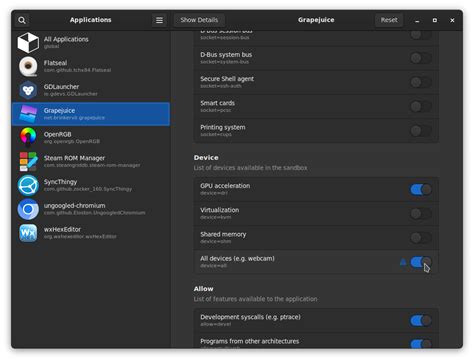This screenshot has height=361, width=474.
Task: Open the hamburger menu button
Action: click(159, 20)
